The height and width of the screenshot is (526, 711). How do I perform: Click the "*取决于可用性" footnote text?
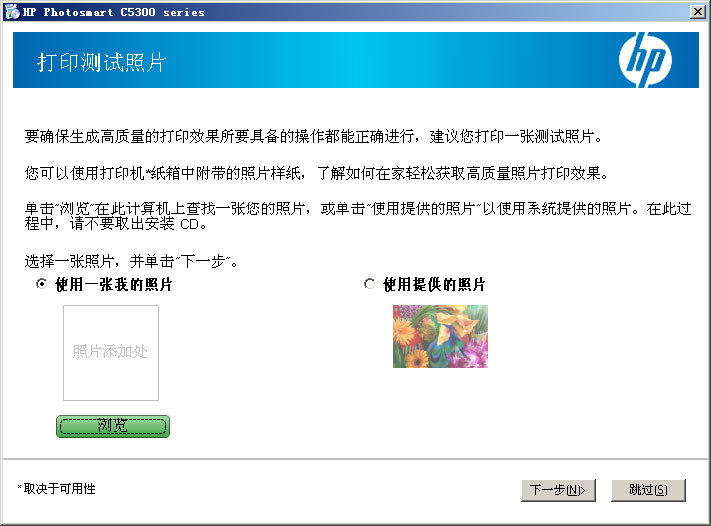tap(57, 489)
